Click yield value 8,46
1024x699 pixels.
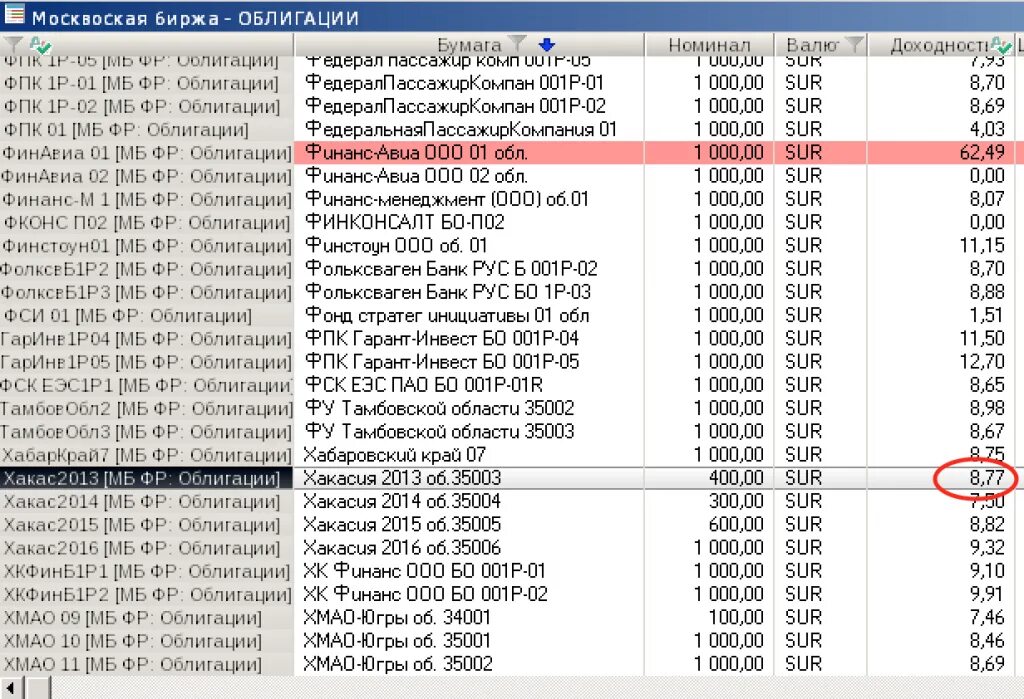tap(987, 641)
